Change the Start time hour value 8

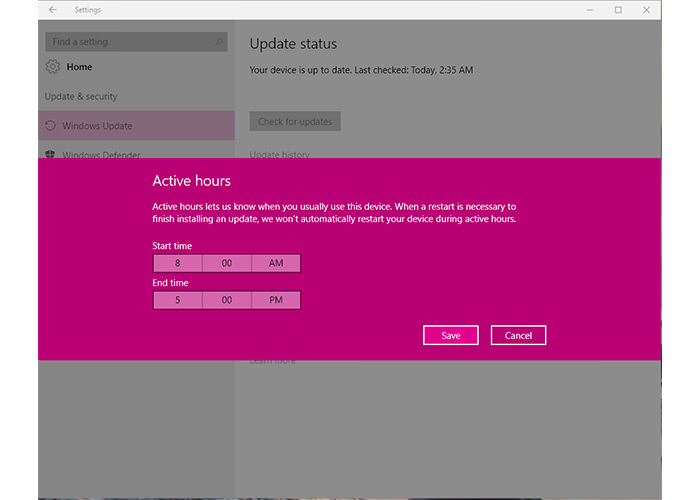point(177,263)
